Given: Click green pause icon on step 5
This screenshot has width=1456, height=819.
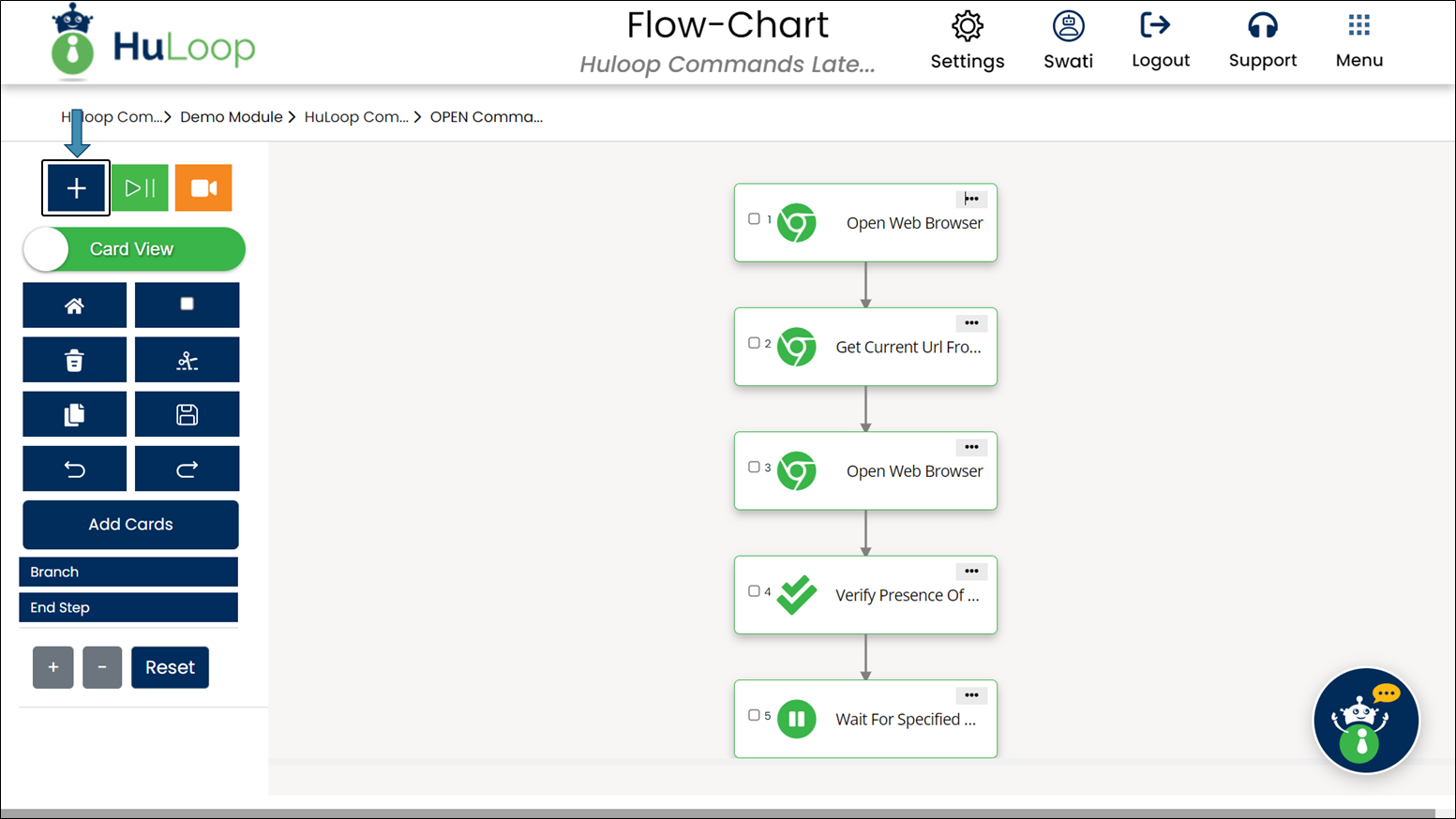Looking at the screenshot, I should 797,720.
